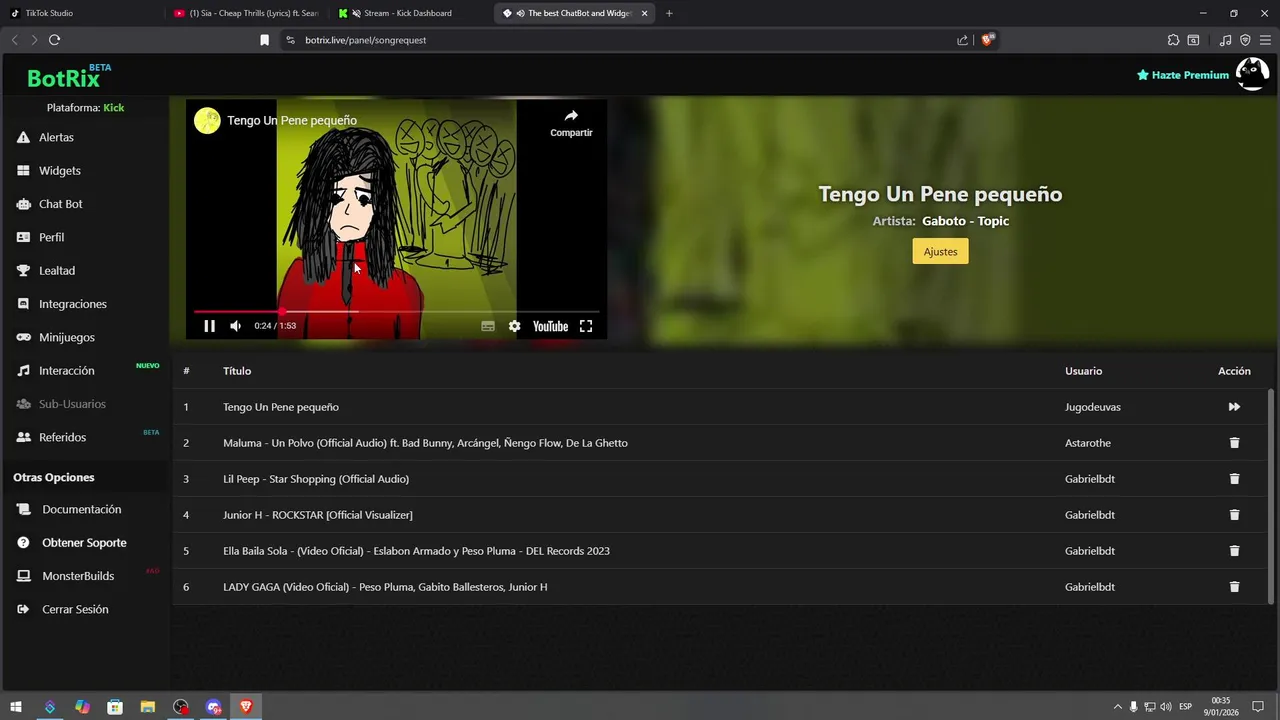The width and height of the screenshot is (1280, 720).
Task: Open File Explorer from taskbar
Action: [148, 707]
